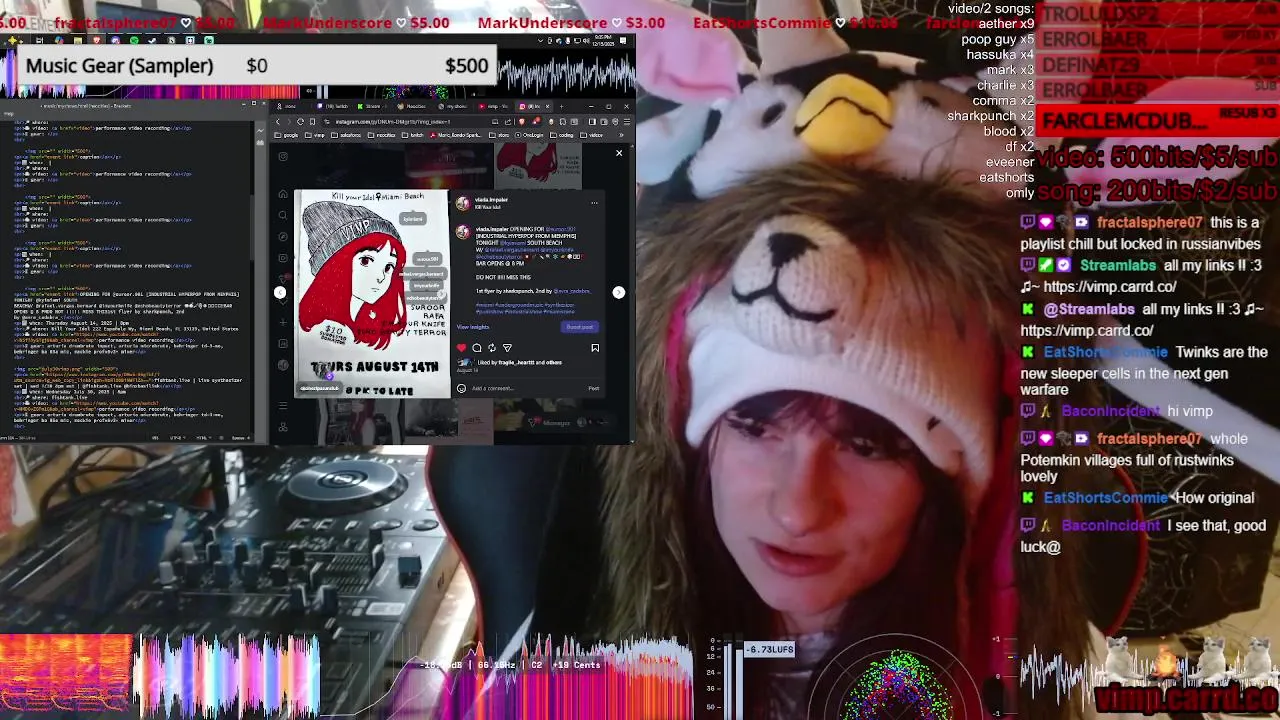1280x720 pixels.
Task: Switch to the Twitch browser tab
Action: pyautogui.click(x=332, y=106)
